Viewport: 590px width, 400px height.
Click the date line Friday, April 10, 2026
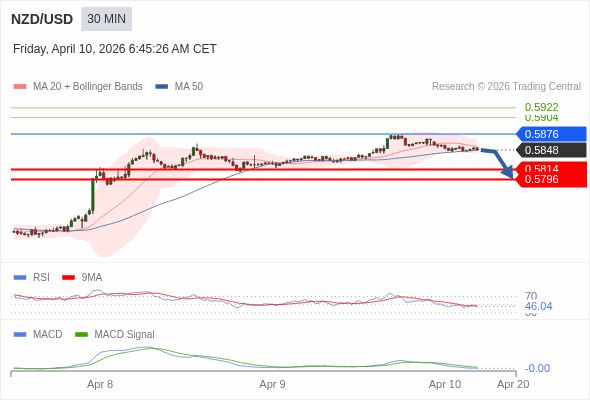(115, 49)
